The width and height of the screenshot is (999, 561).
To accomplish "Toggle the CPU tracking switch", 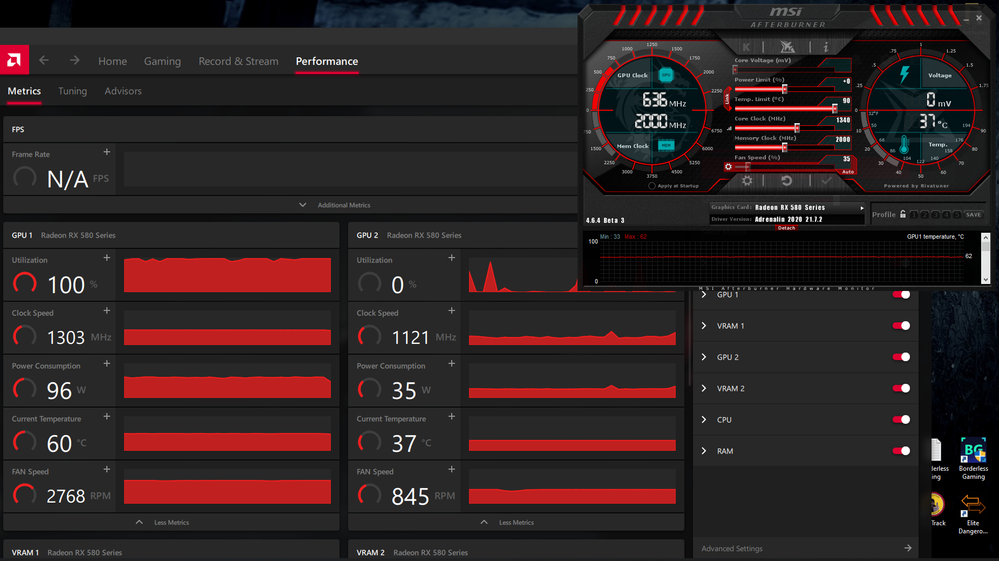I will tap(902, 419).
